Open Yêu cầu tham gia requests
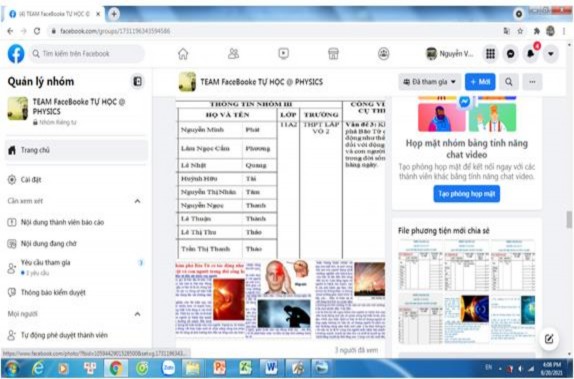Viewport: 574px width, 379px height. pos(77,267)
